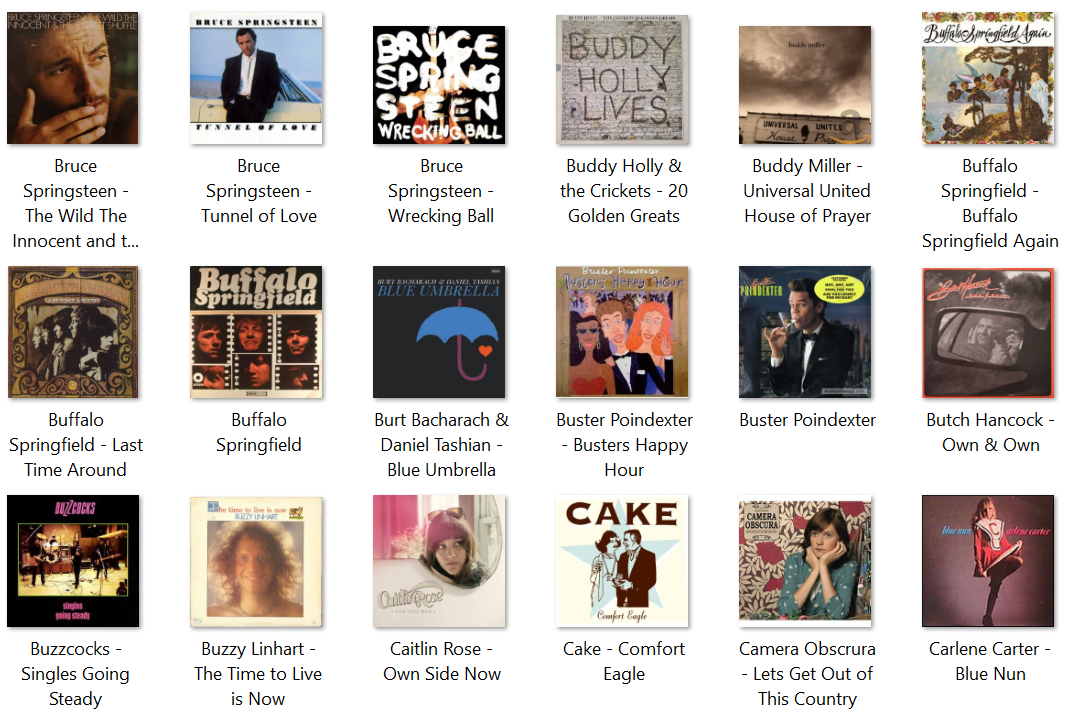Select the 'Cake - Comfort Eagle' text label

(624, 661)
